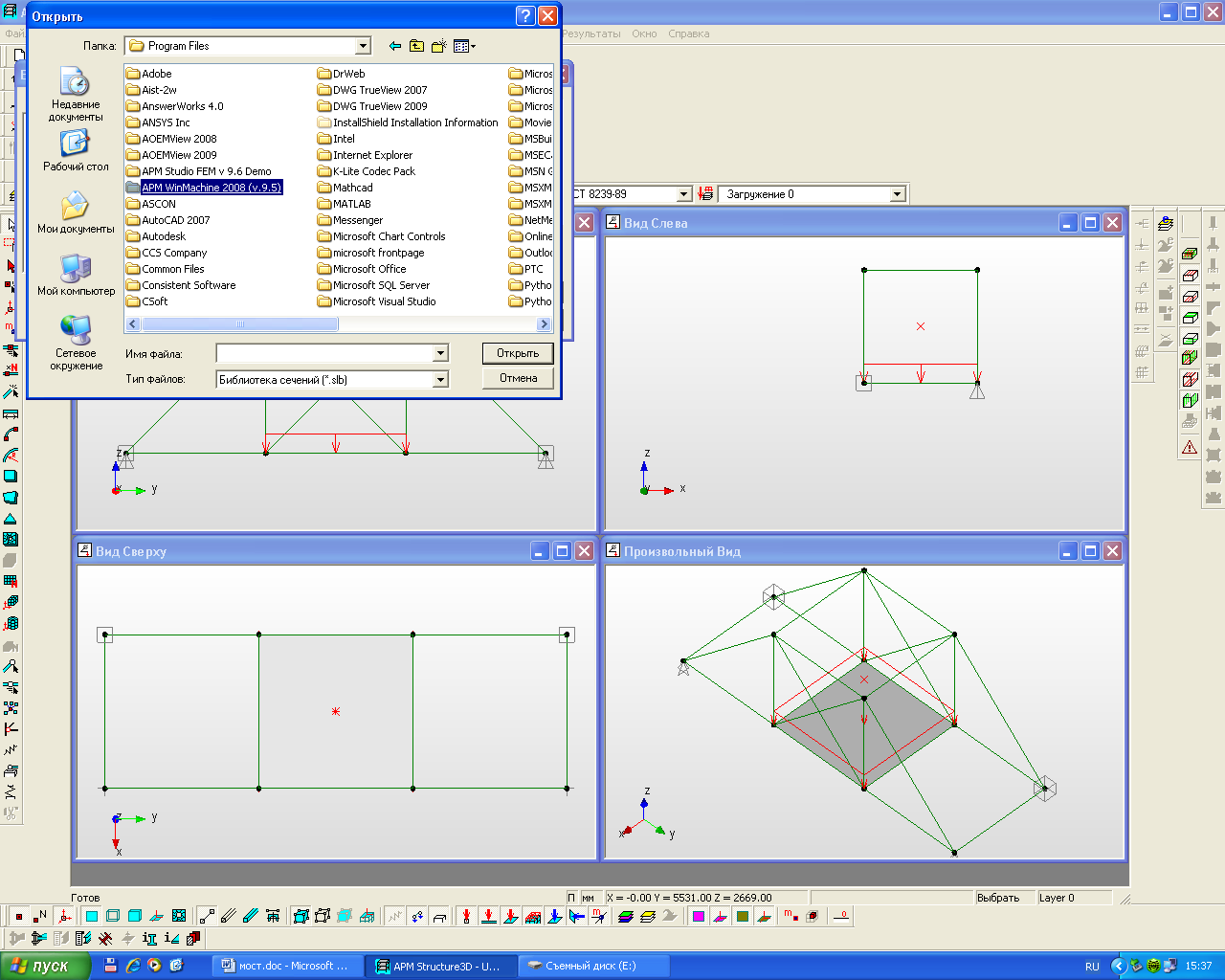Select the Consistent Software folder
This screenshot has width=1225, height=980.
[181, 285]
